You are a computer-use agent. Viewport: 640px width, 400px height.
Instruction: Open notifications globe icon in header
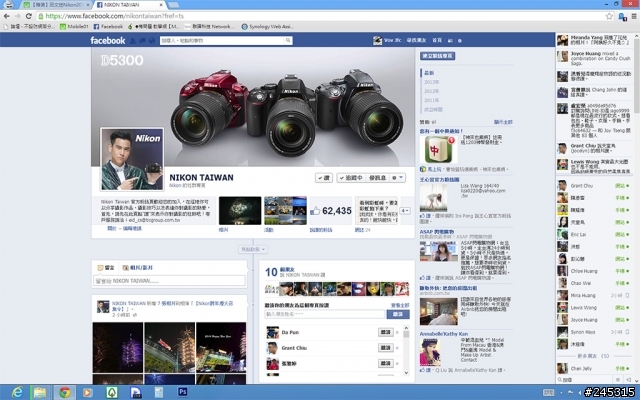(x=152, y=40)
